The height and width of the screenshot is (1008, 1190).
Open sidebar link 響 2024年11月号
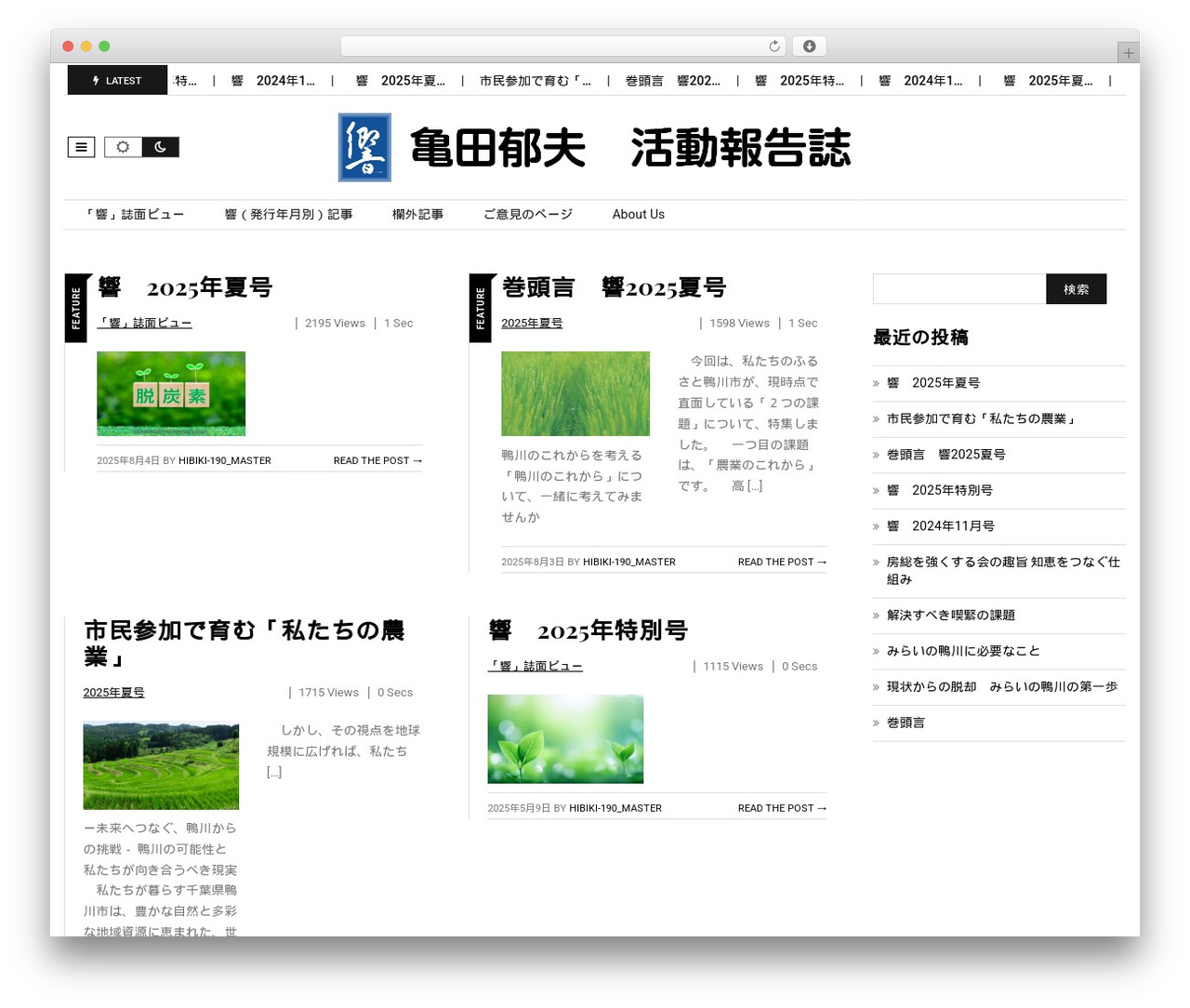click(941, 525)
